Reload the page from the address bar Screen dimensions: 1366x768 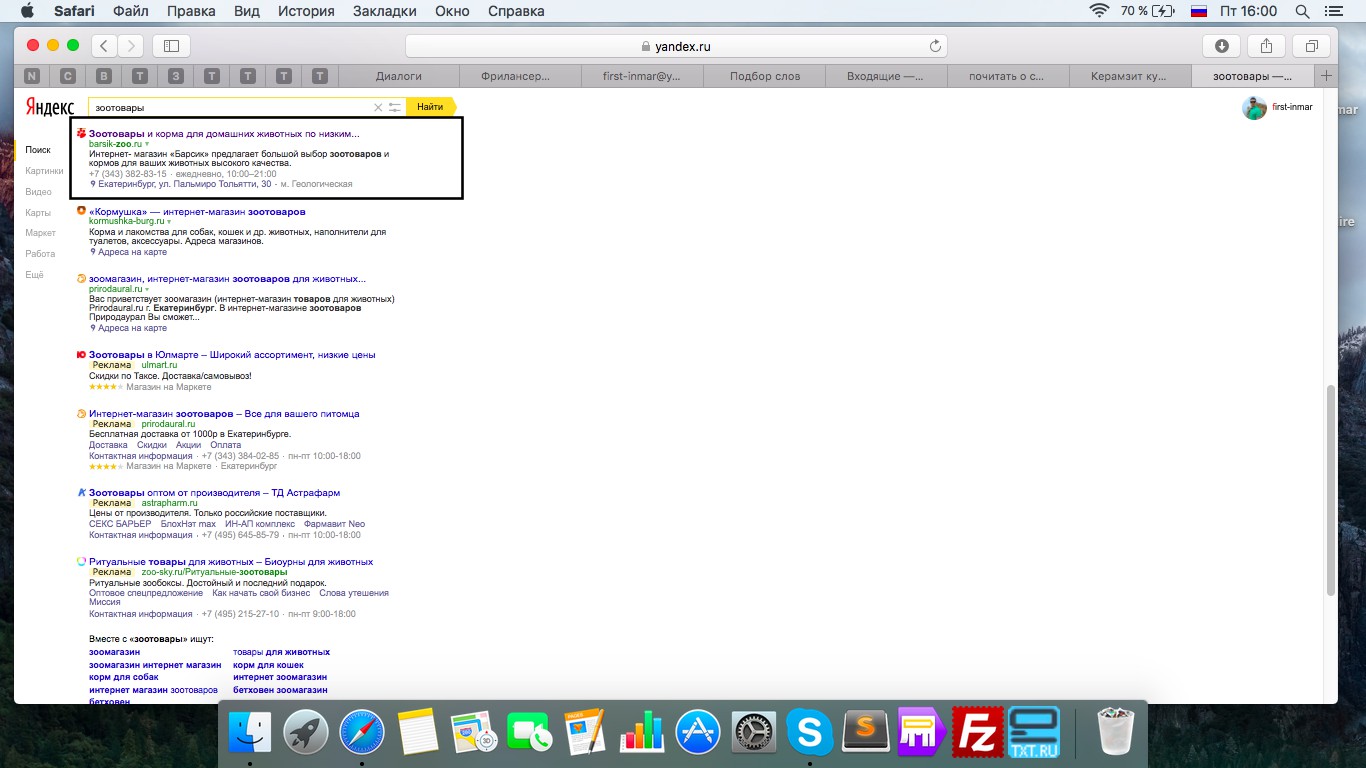point(935,46)
